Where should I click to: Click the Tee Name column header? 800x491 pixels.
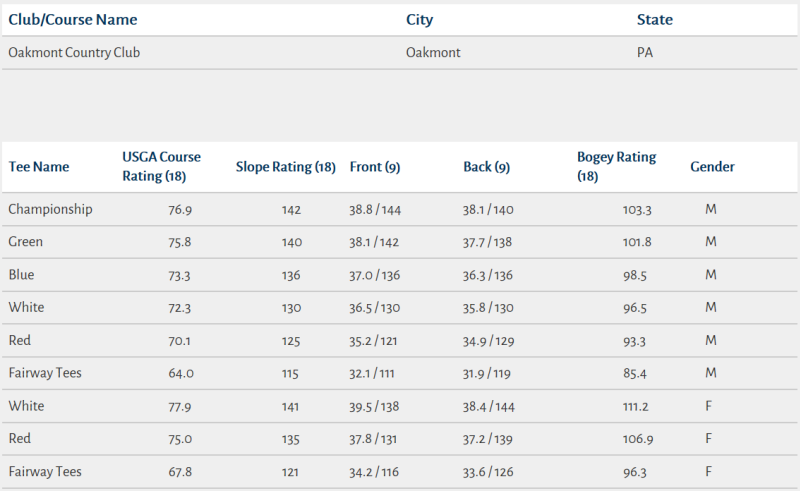pyautogui.click(x=39, y=167)
